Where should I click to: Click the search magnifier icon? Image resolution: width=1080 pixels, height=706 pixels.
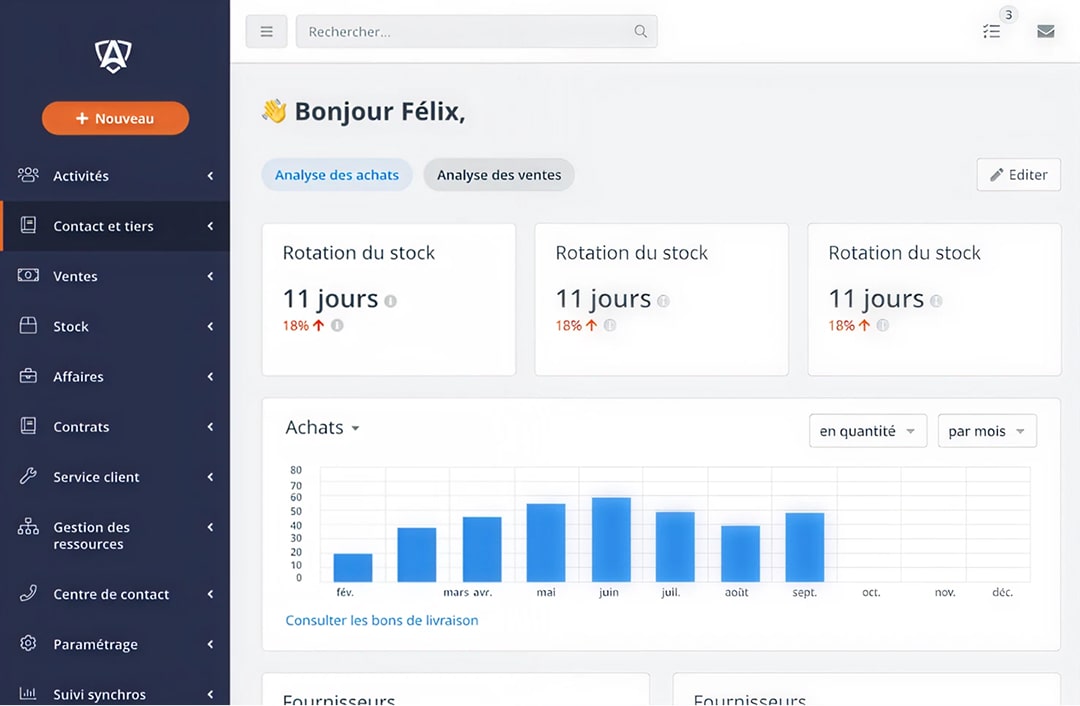tap(640, 31)
